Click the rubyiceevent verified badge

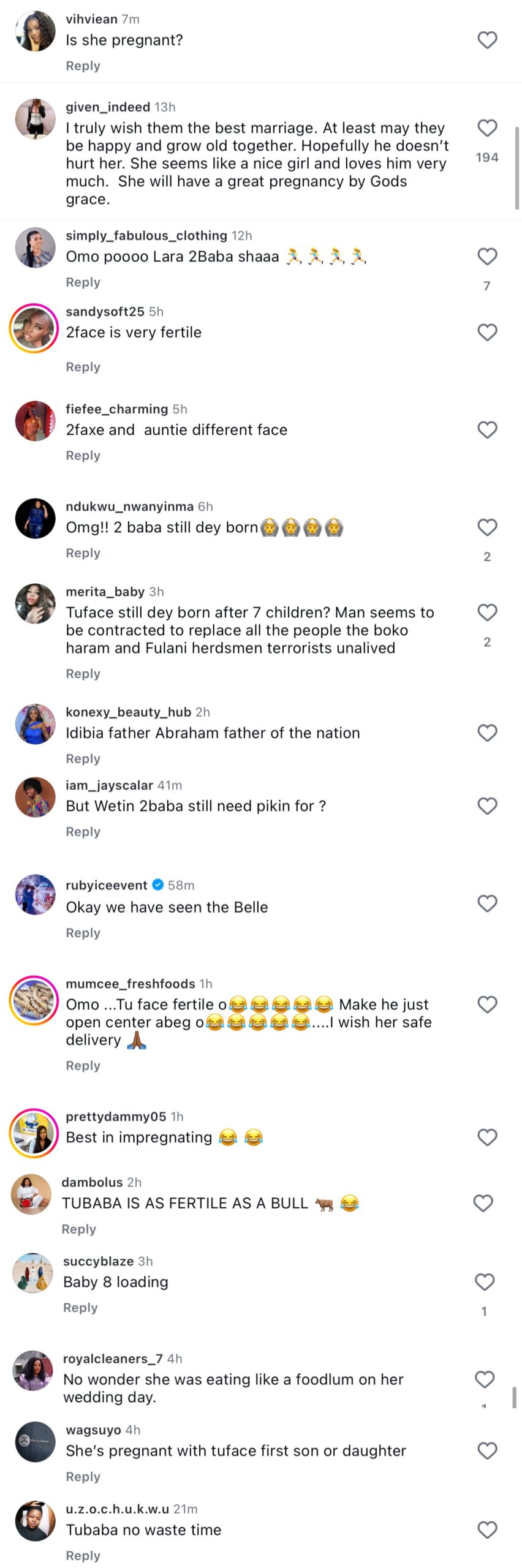[157, 885]
